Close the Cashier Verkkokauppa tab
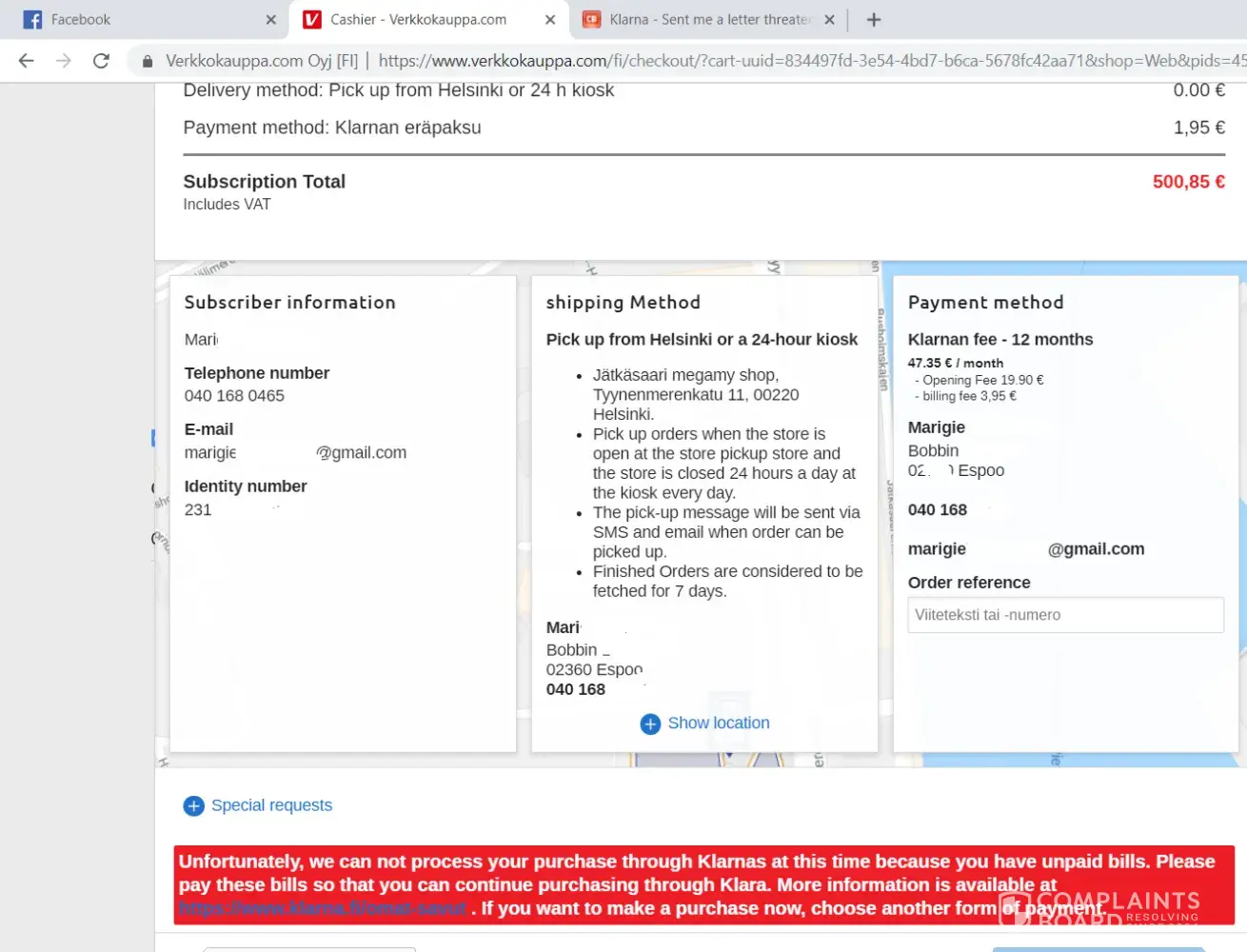1247x952 pixels. [x=550, y=19]
